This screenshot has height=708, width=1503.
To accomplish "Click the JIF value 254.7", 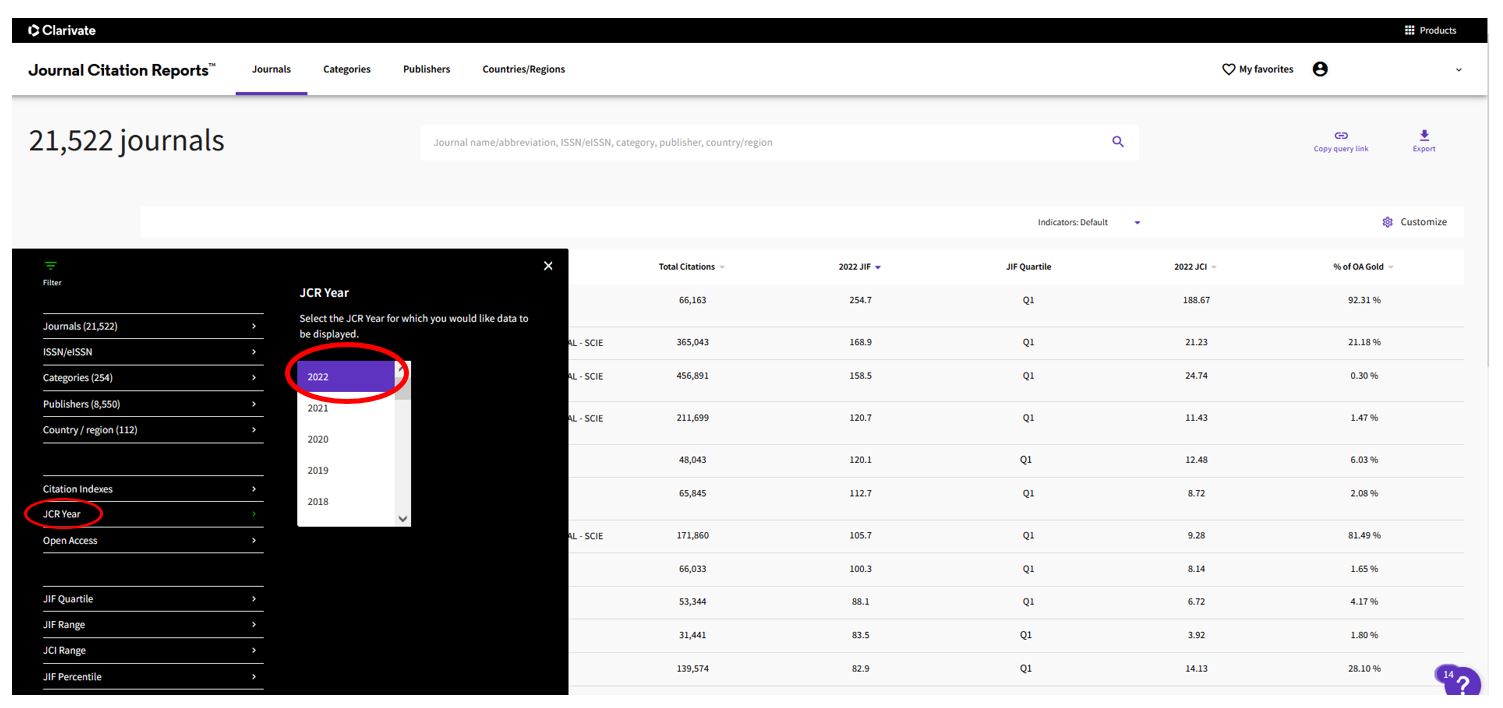I will (860, 300).
